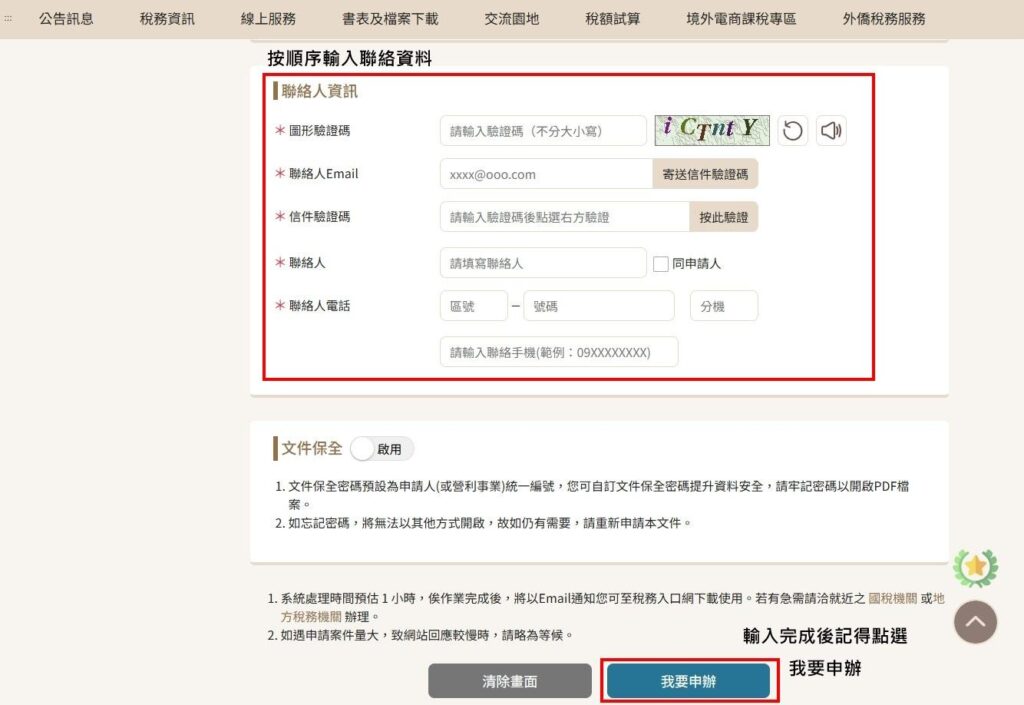Check the 同申請人 checkbox
This screenshot has height=705, width=1024.
(661, 264)
